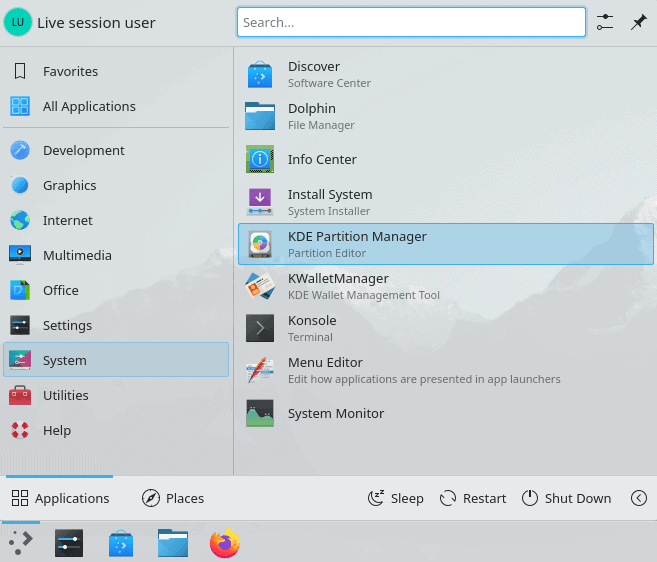Pin the launcher open with pin icon

[x=639, y=22]
